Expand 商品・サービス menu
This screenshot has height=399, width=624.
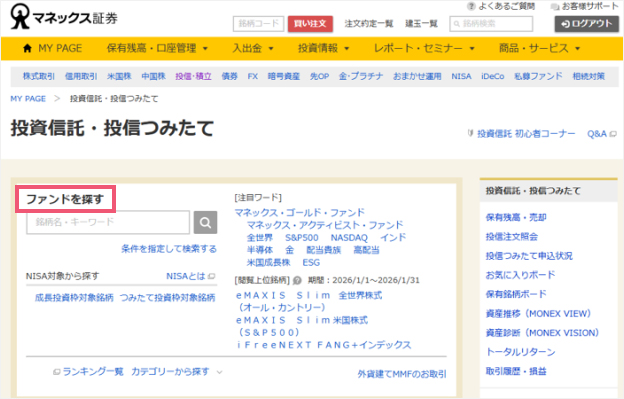[540, 49]
